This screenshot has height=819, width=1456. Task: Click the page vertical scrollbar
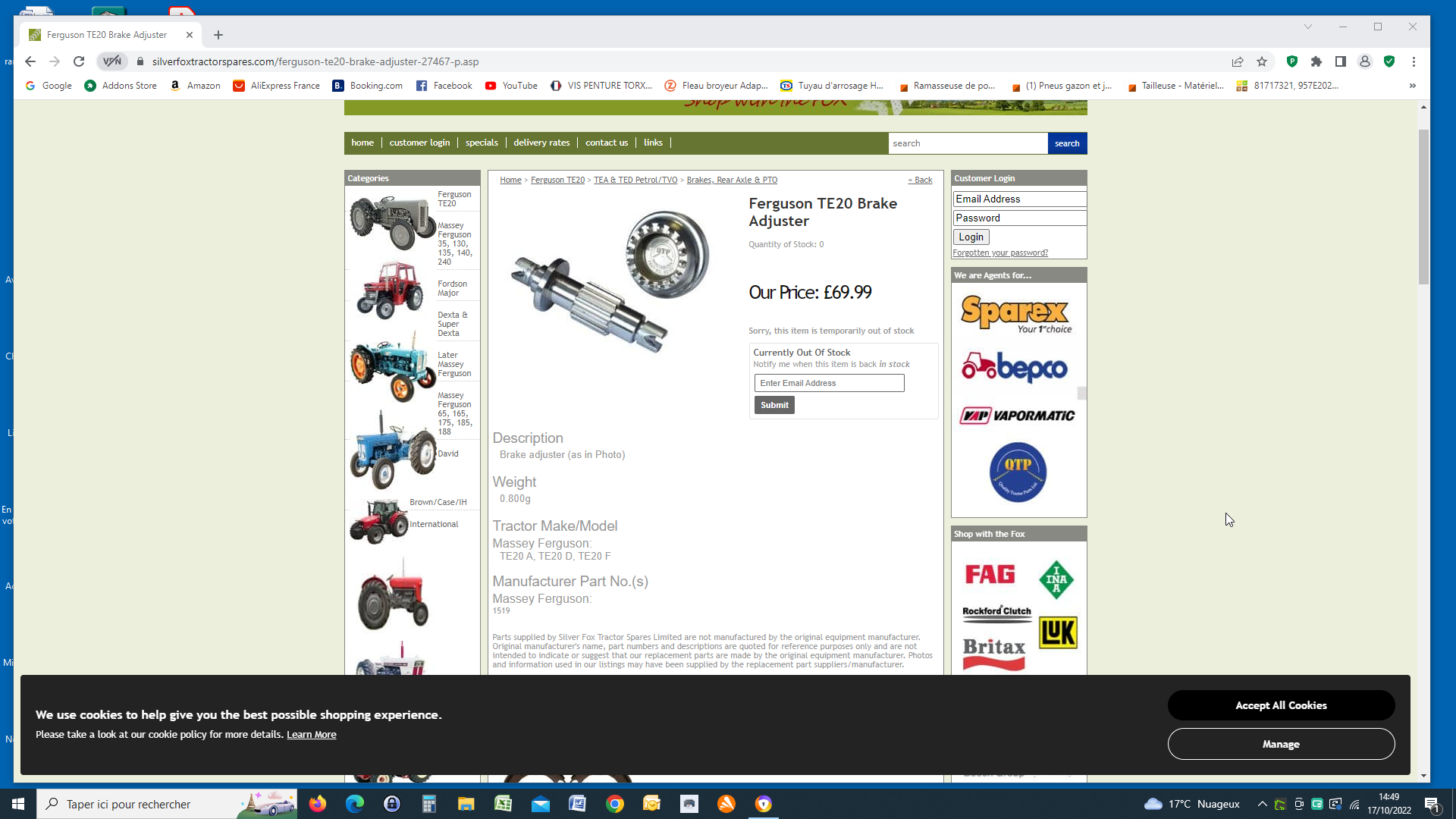(1423, 206)
